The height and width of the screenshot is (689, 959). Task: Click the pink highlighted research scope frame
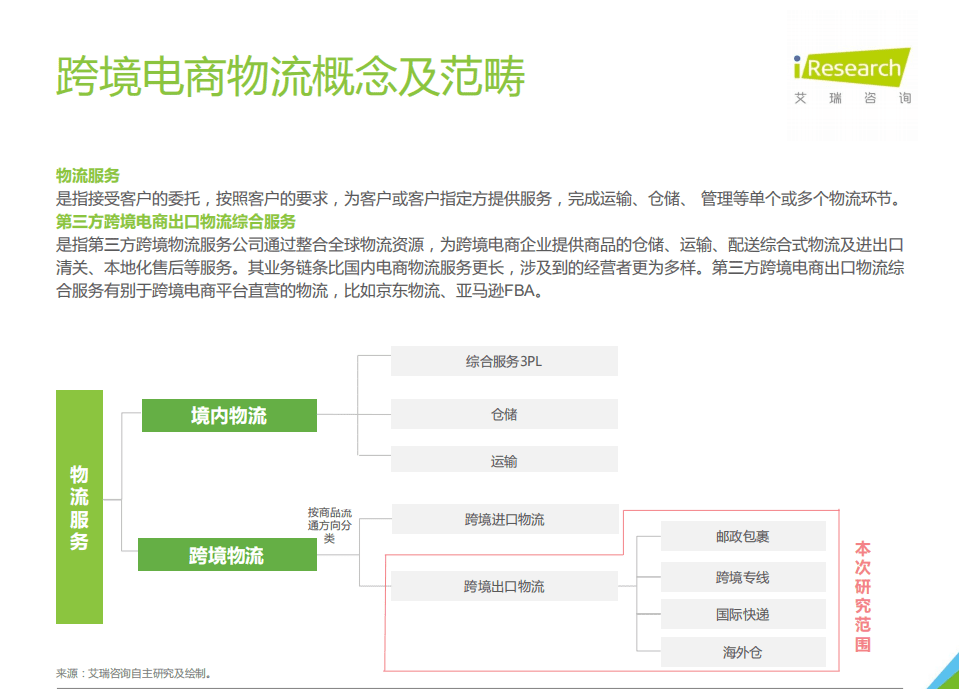pos(613,590)
